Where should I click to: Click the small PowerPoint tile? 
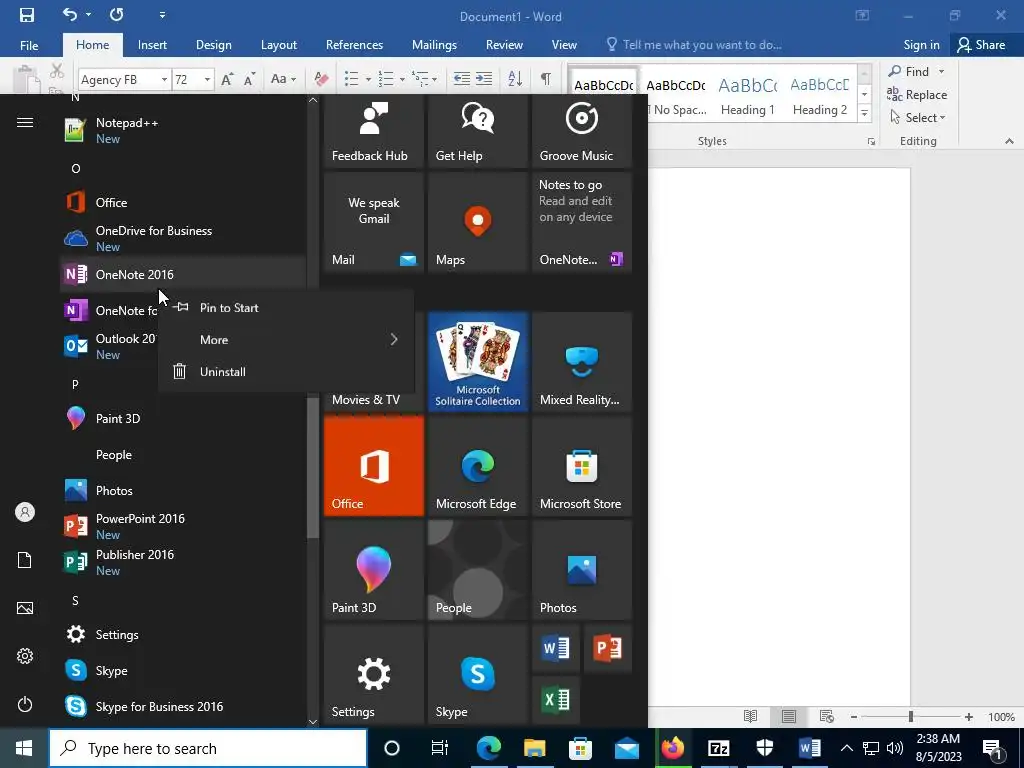click(x=608, y=648)
